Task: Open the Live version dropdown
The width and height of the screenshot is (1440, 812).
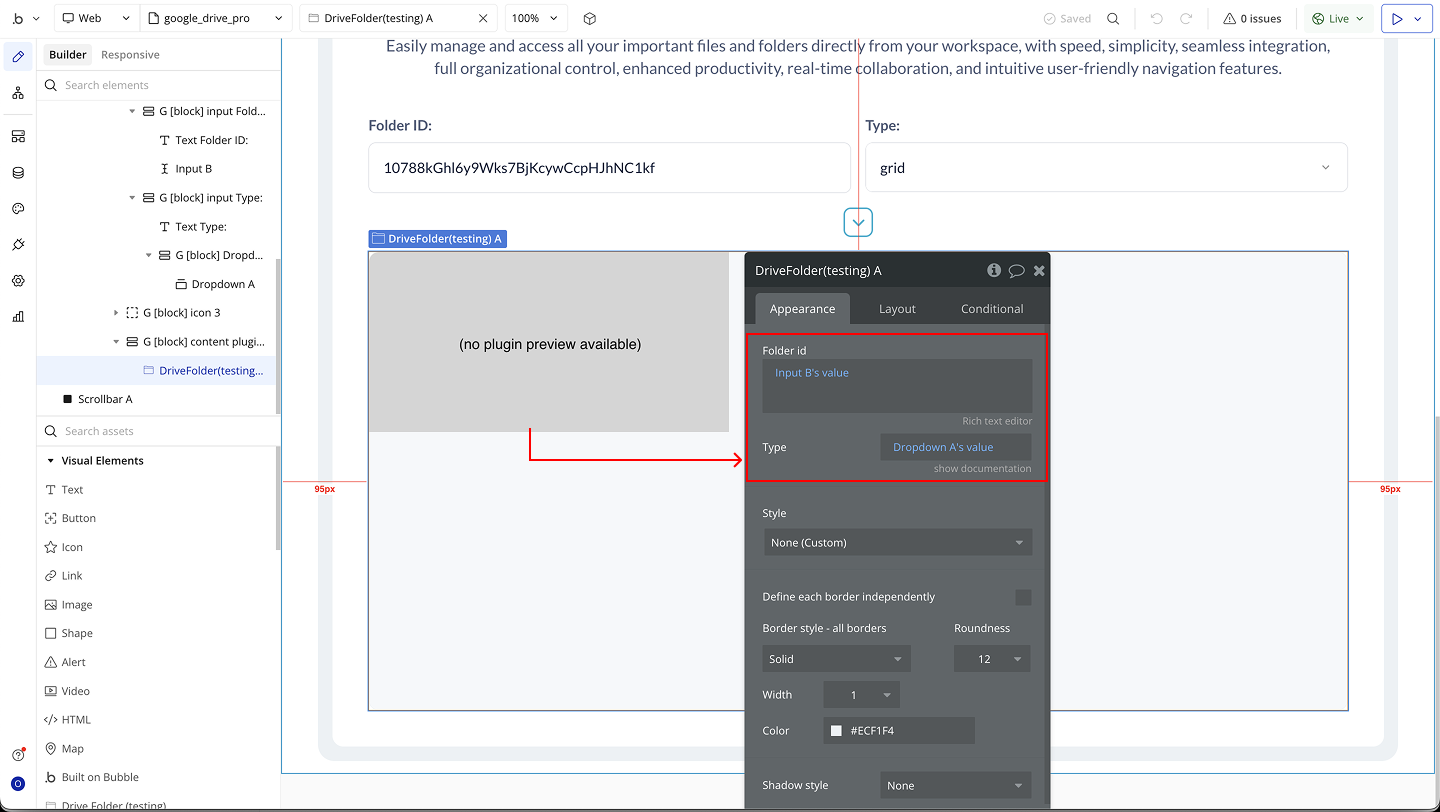Action: (1338, 18)
